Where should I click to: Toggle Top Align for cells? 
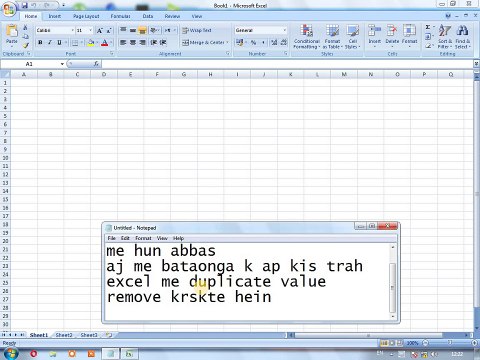point(123,30)
